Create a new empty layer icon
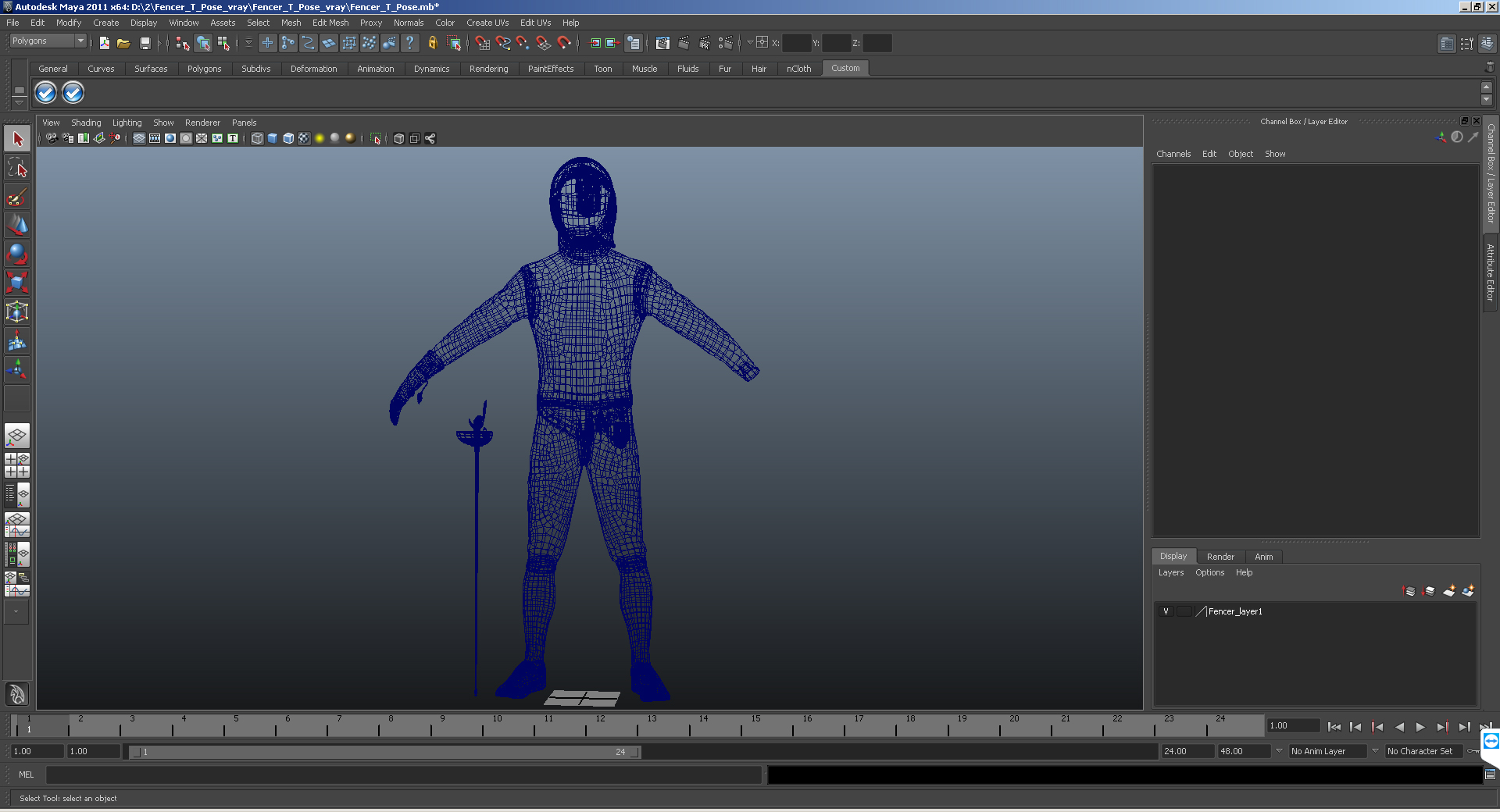This screenshot has width=1500, height=812. [x=1449, y=591]
